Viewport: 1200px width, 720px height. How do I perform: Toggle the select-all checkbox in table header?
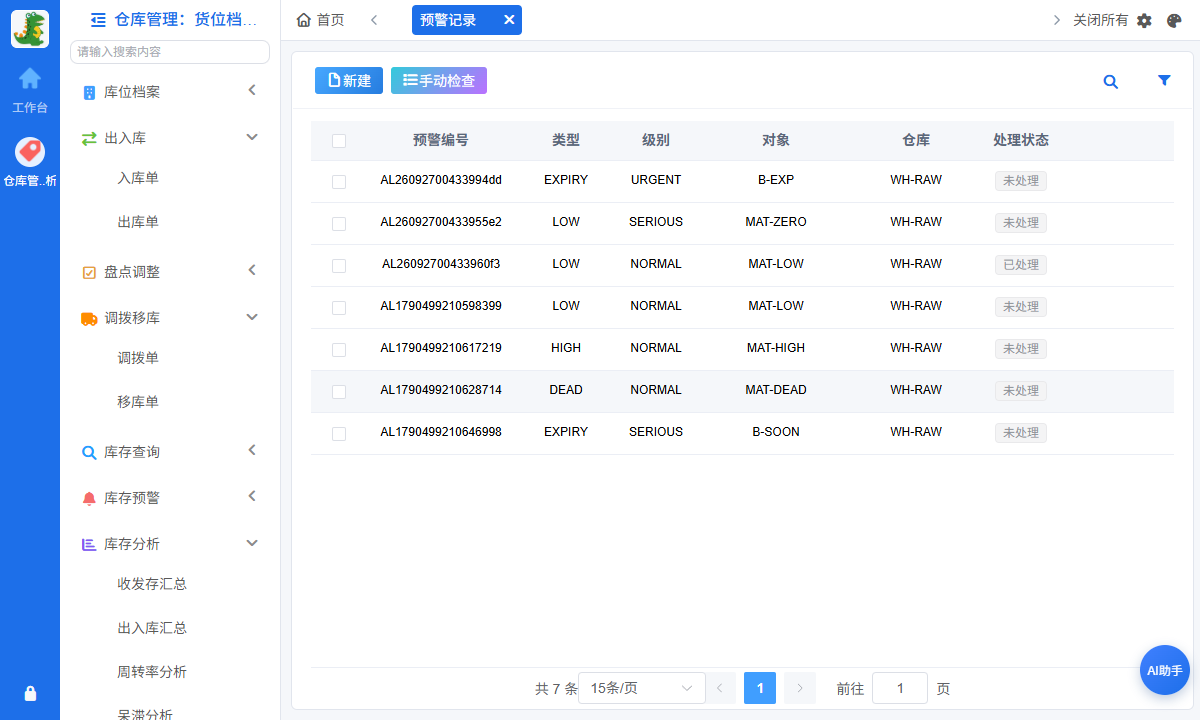(339, 141)
